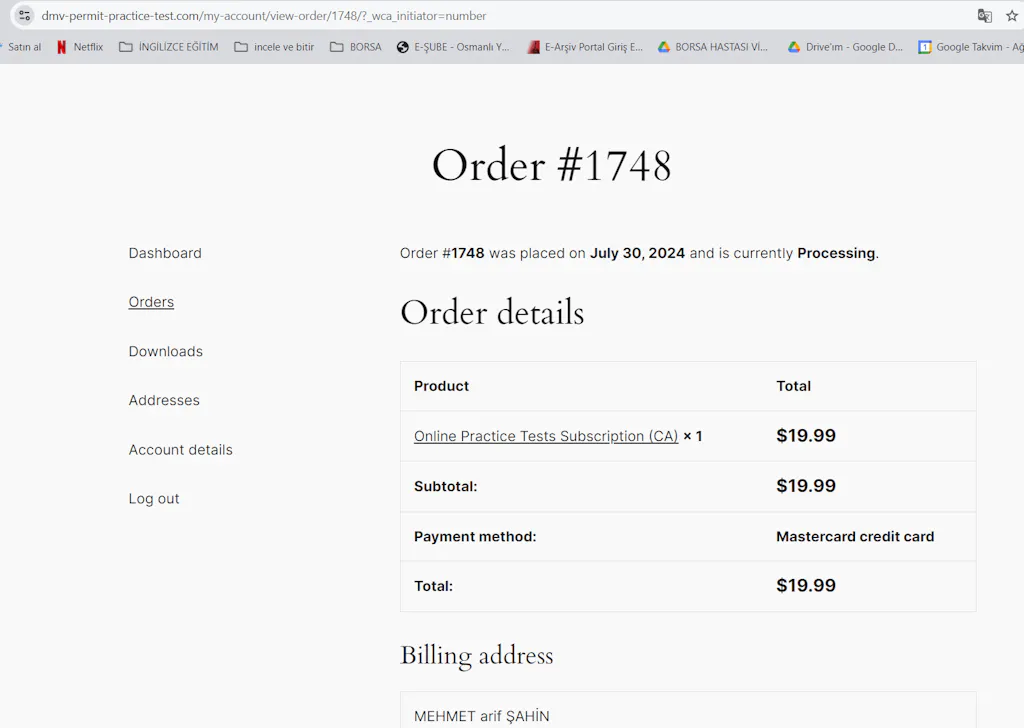
Task: Open the Downloads account section
Action: click(165, 351)
